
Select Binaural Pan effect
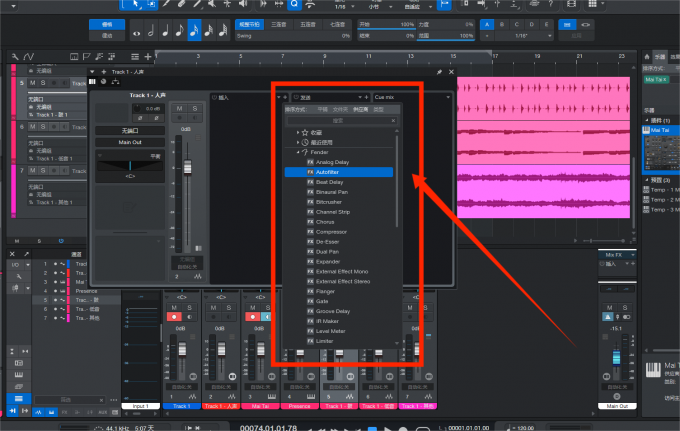pyautogui.click(x=332, y=192)
